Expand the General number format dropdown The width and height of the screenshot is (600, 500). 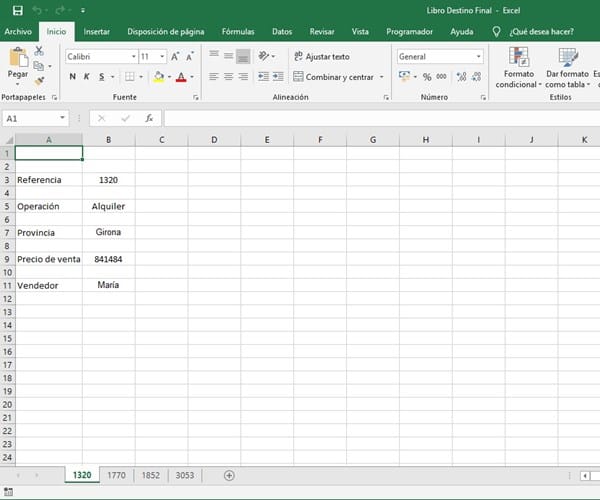(478, 57)
